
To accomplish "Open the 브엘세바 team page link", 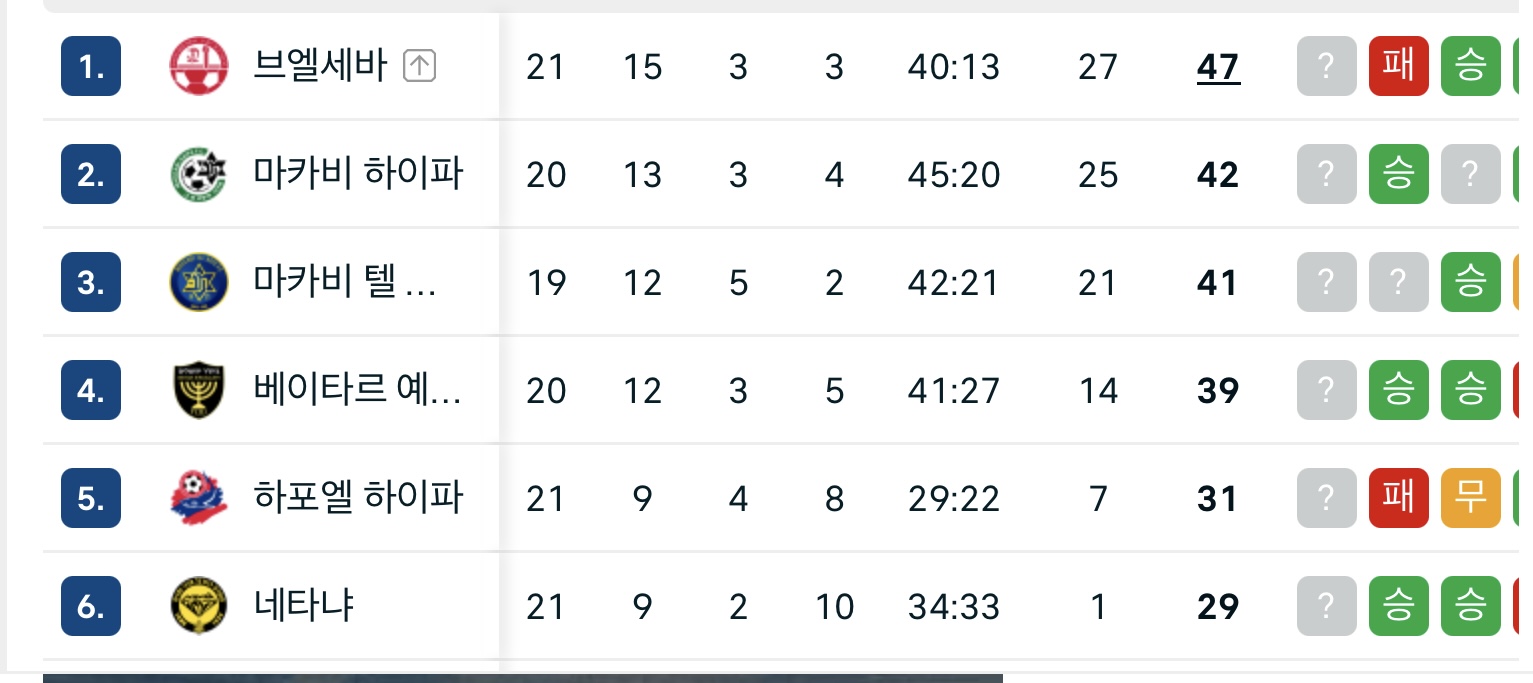I will click(x=320, y=67).
